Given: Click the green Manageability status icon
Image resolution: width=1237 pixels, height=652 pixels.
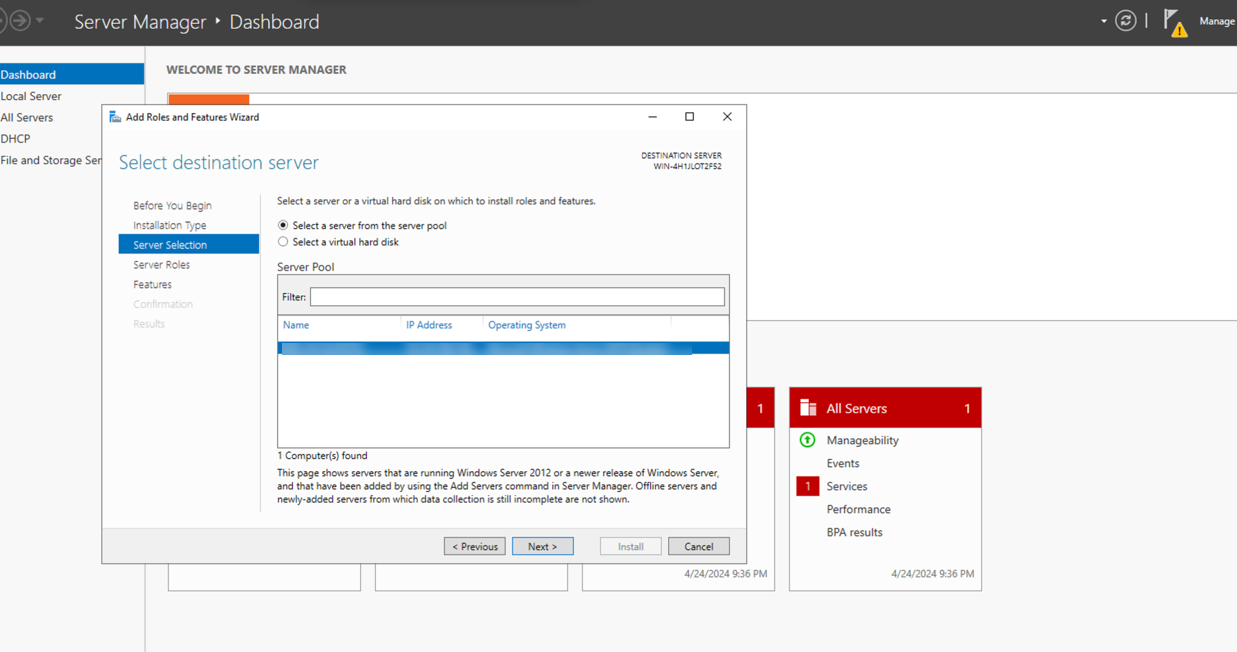Looking at the screenshot, I should (807, 440).
